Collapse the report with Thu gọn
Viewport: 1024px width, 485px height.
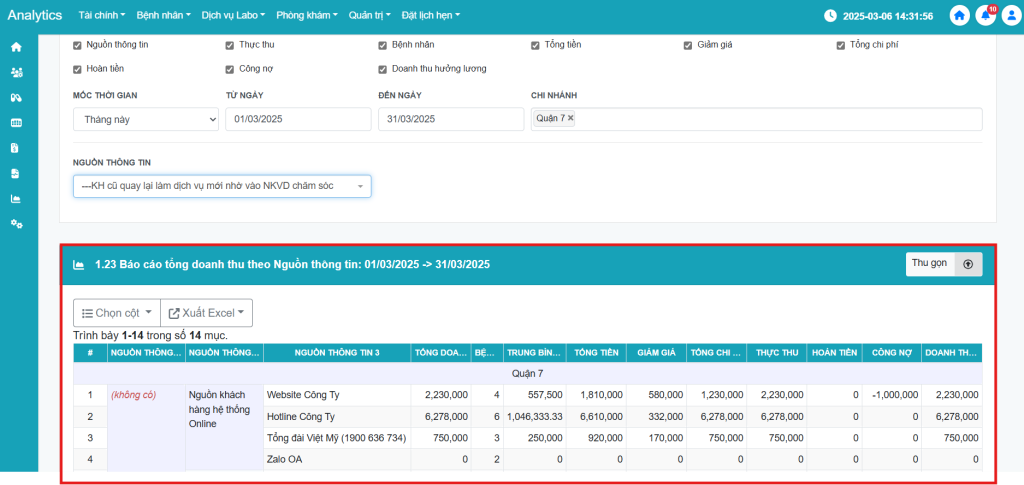pyautogui.click(x=944, y=264)
